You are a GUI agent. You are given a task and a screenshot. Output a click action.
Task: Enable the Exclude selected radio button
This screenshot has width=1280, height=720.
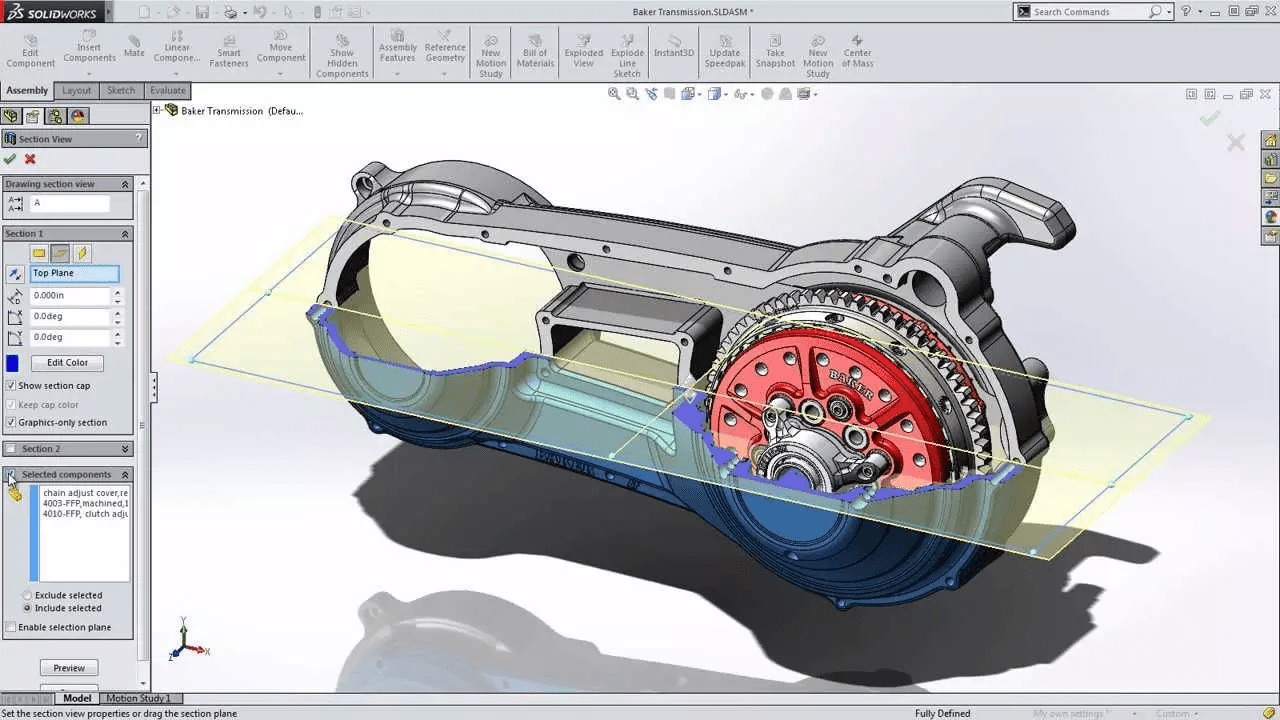[27, 595]
